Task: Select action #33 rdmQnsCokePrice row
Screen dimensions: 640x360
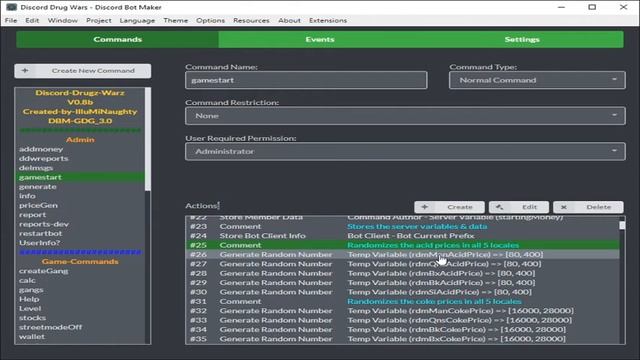Action: tap(402, 320)
